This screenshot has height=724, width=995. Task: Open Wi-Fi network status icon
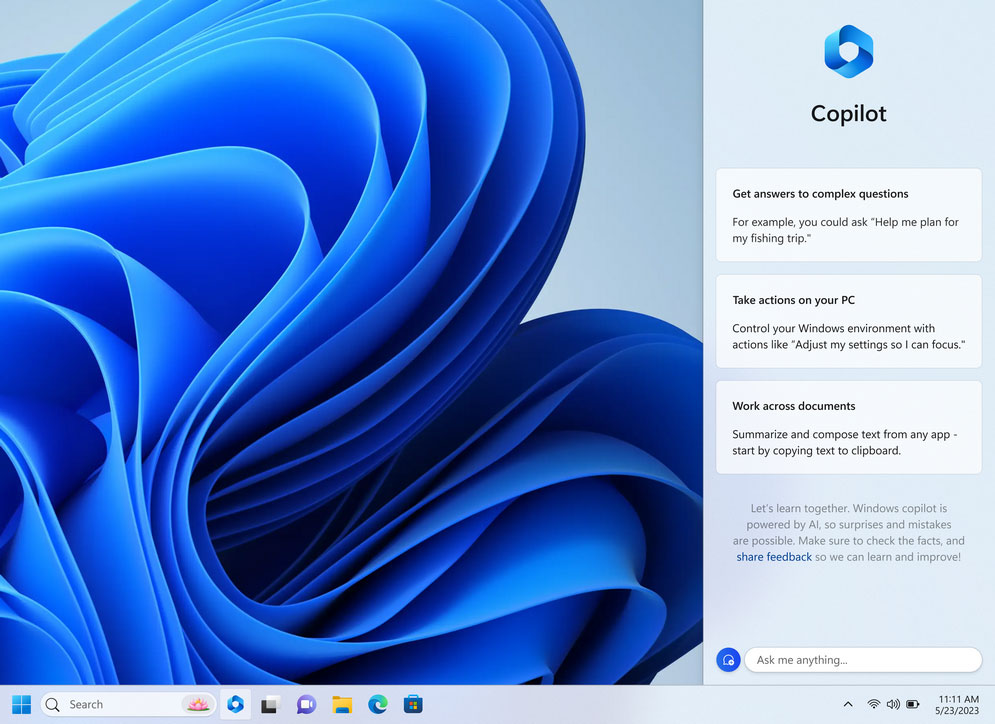tap(874, 704)
